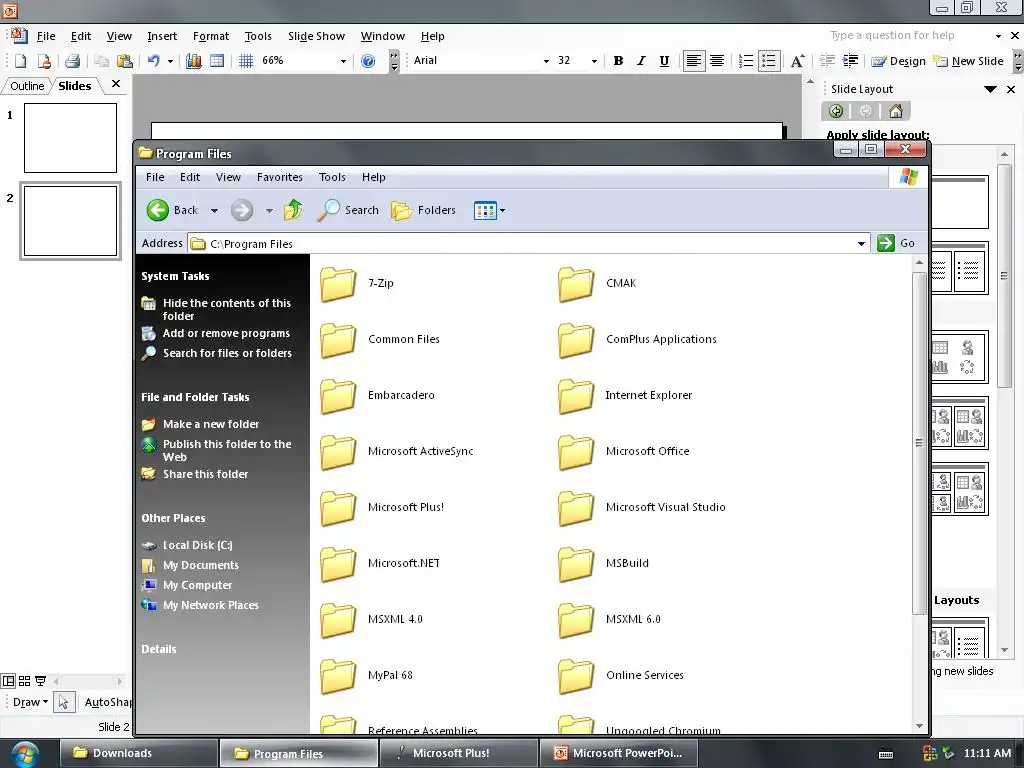
Task: Click the Paste clipboard icon in PowerPoint
Action: point(124,61)
